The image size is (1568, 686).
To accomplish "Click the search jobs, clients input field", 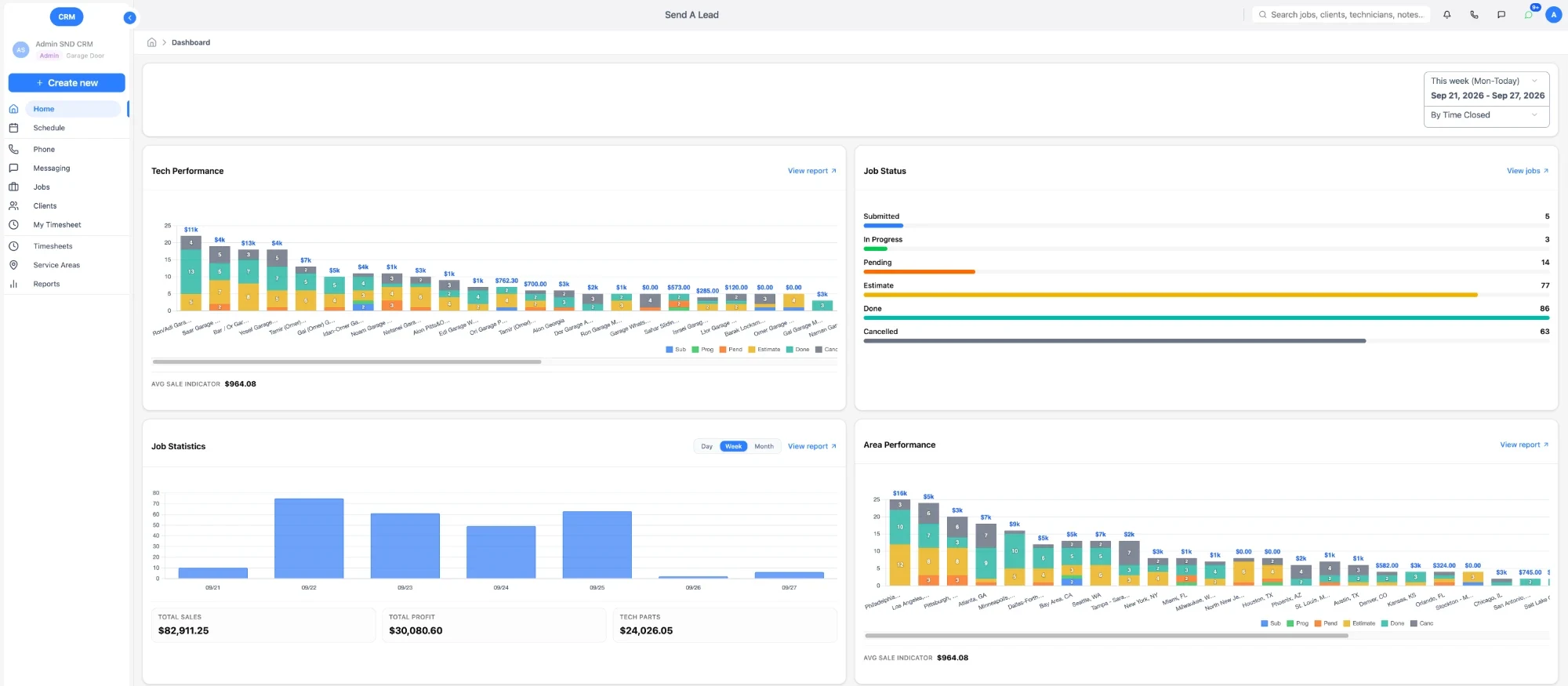I will pyautogui.click(x=1341, y=15).
